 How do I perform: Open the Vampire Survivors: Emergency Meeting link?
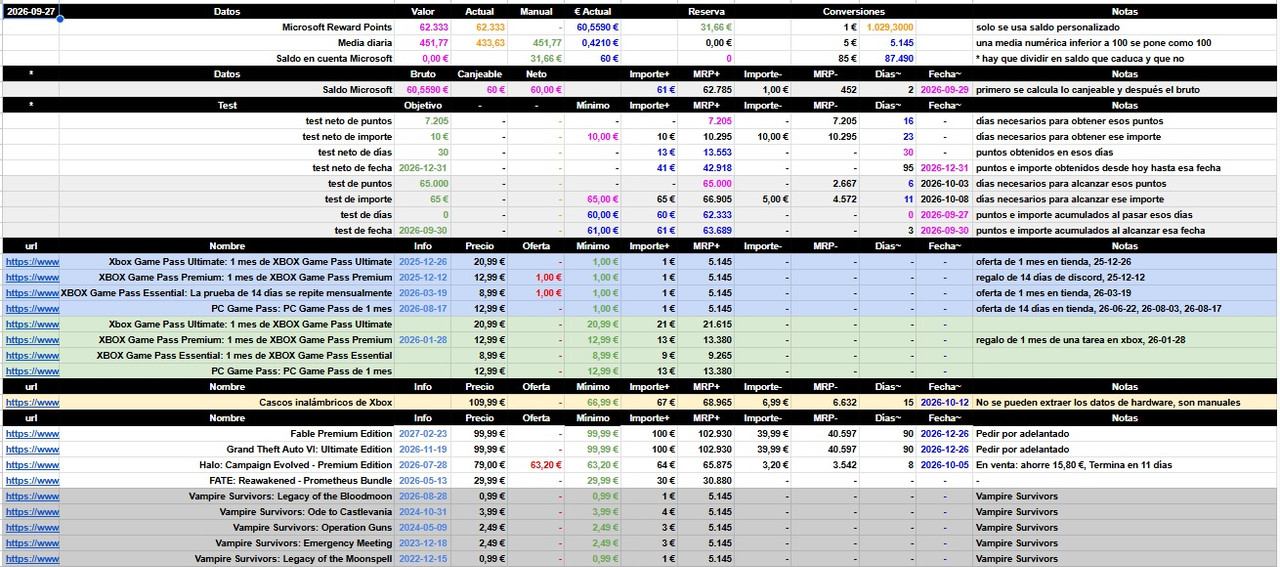[x=32, y=543]
